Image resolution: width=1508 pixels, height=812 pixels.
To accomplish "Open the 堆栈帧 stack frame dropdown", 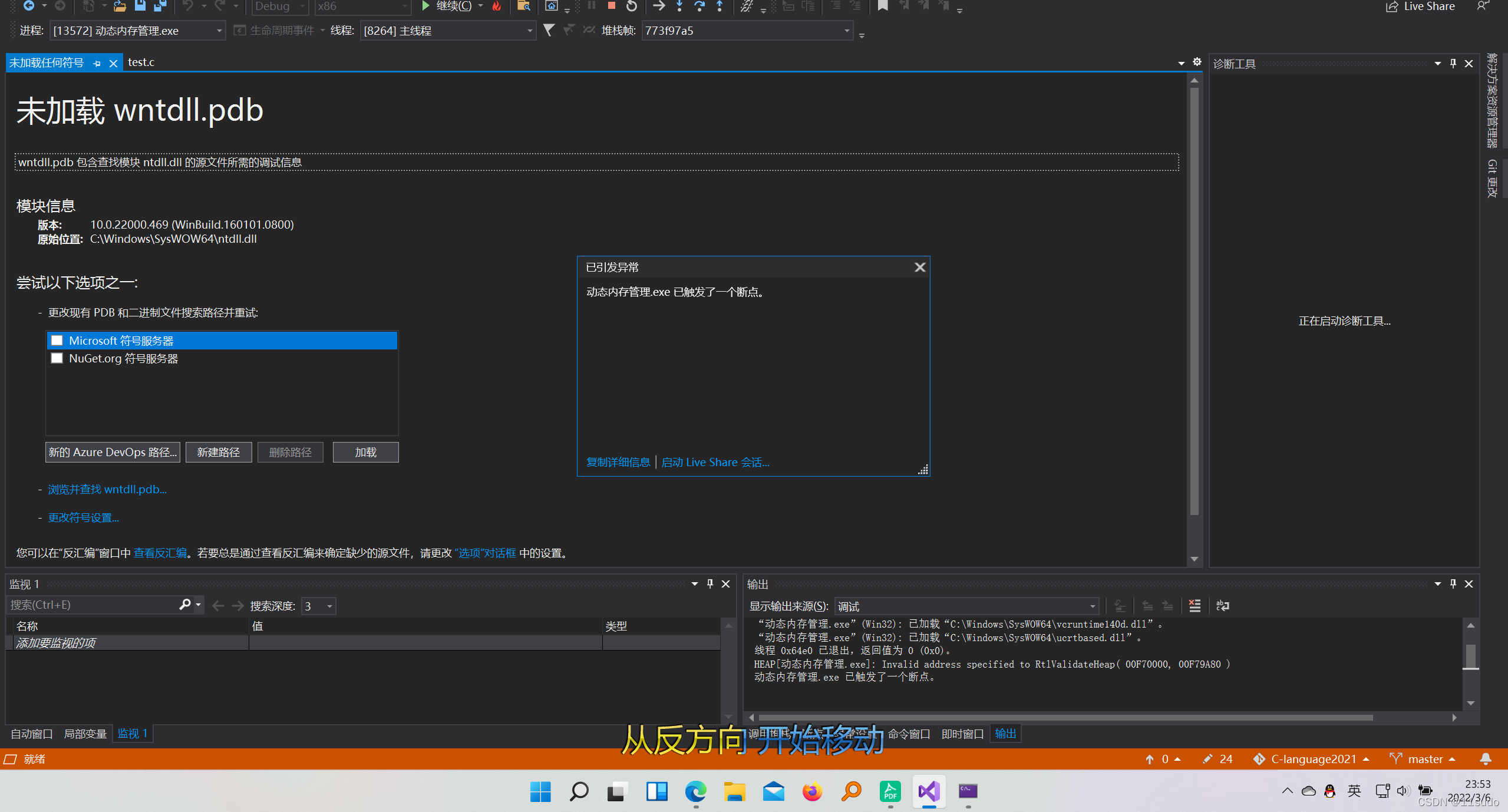I will click(847, 31).
